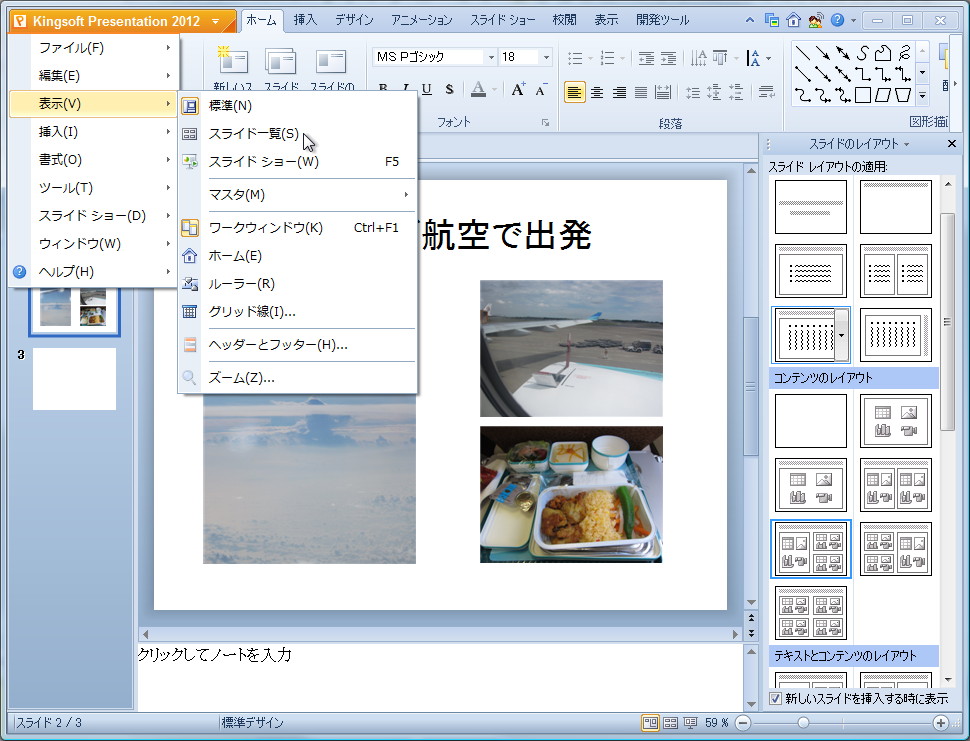Select slide 3 thumbnail in the panel
Screen dimensions: 970x741
coord(73,380)
